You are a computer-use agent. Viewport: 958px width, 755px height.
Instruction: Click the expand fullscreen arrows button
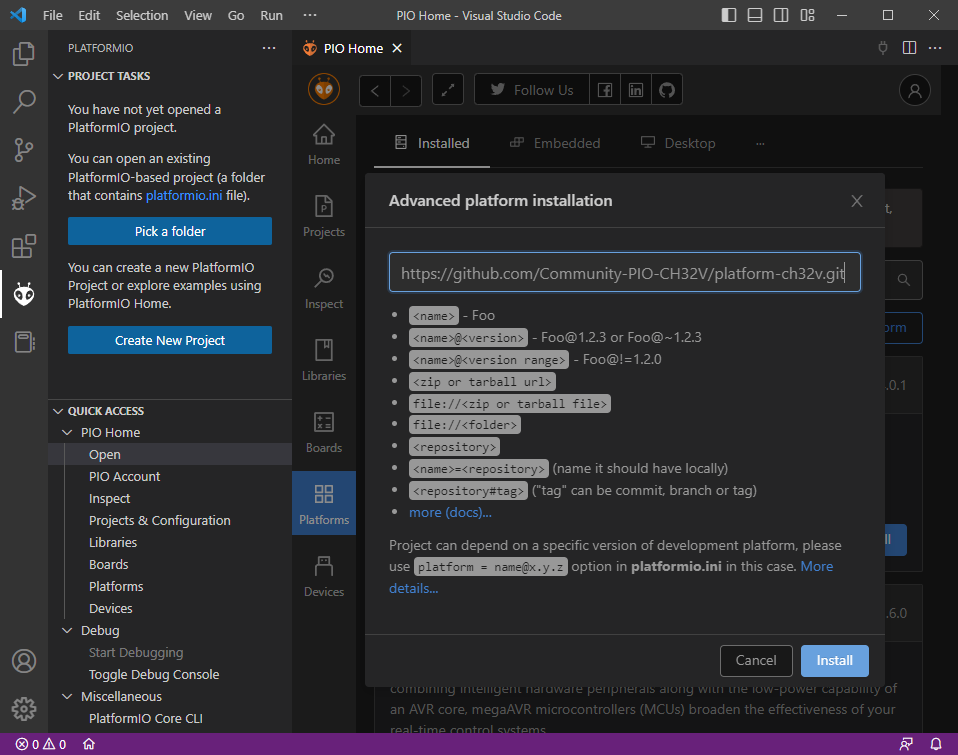coord(448,90)
